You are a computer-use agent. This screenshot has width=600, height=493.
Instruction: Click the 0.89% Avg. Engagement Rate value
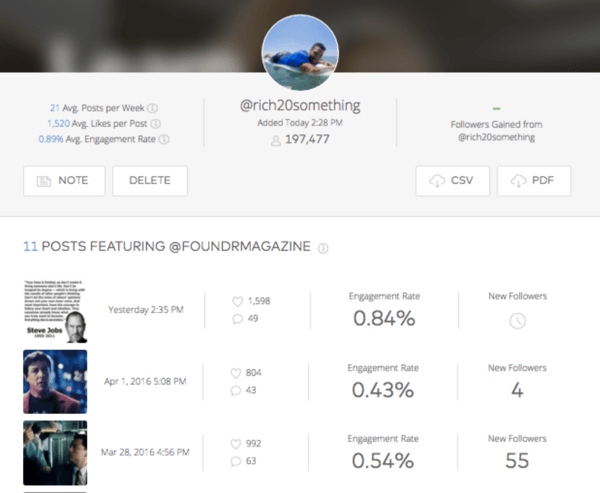pos(51,139)
